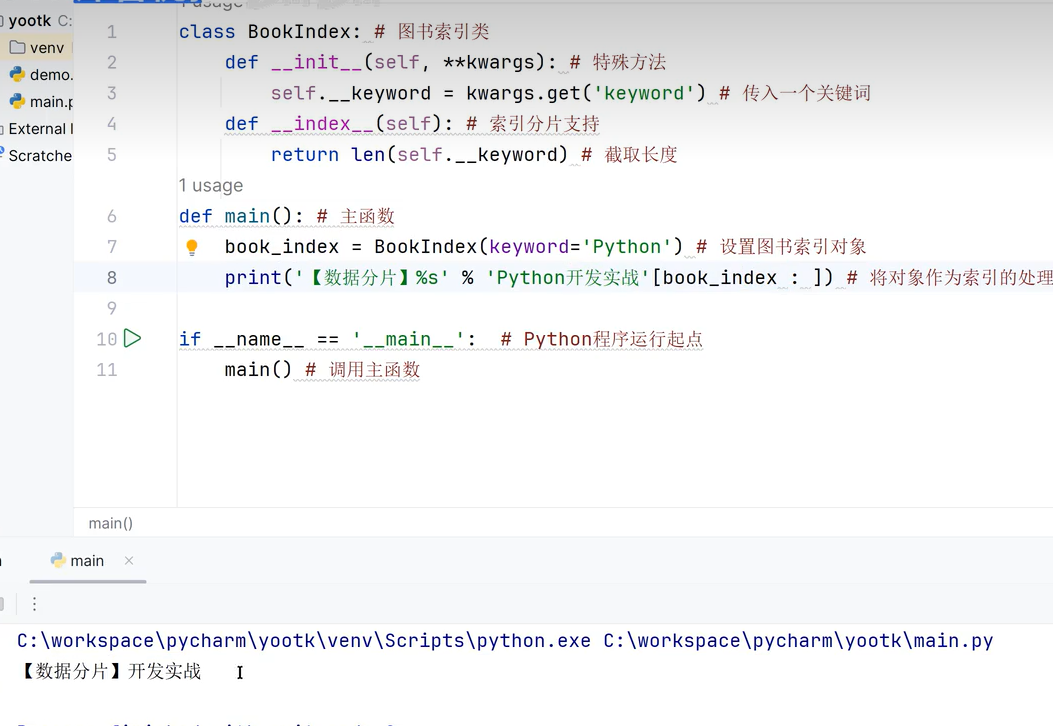Screen dimensions: 1053x726
Task: Click the comment '# 索引分片支持'
Action: (x=533, y=124)
